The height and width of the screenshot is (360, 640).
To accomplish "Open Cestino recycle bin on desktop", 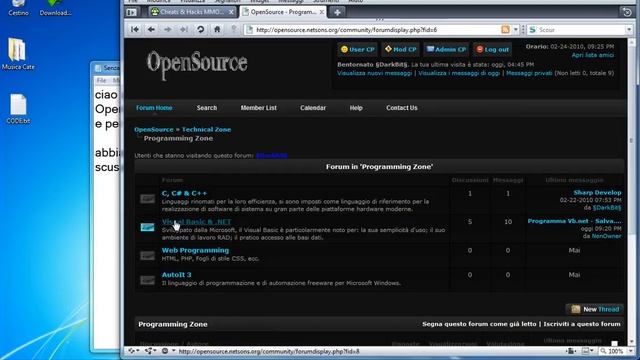I will (x=18, y=8).
